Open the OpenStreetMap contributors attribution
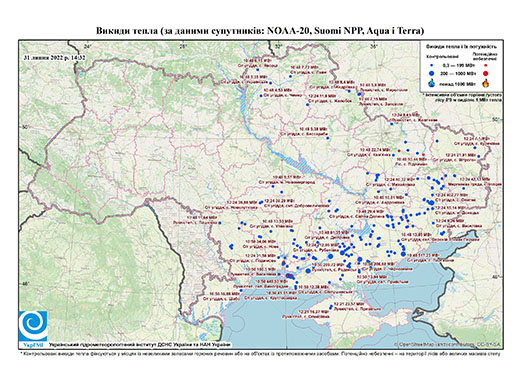Viewport: 520px width, 368px height. pyautogui.click(x=447, y=345)
